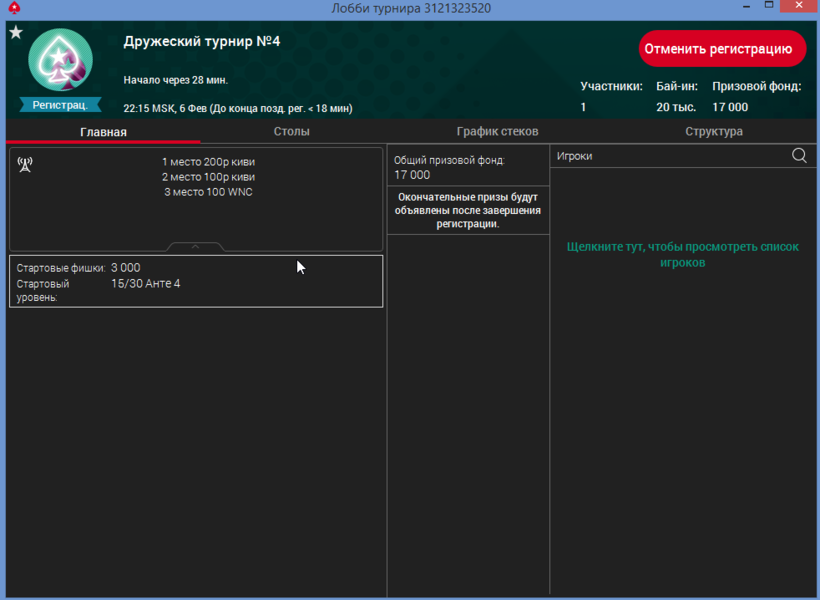Click the magnifier search icon

[799, 156]
